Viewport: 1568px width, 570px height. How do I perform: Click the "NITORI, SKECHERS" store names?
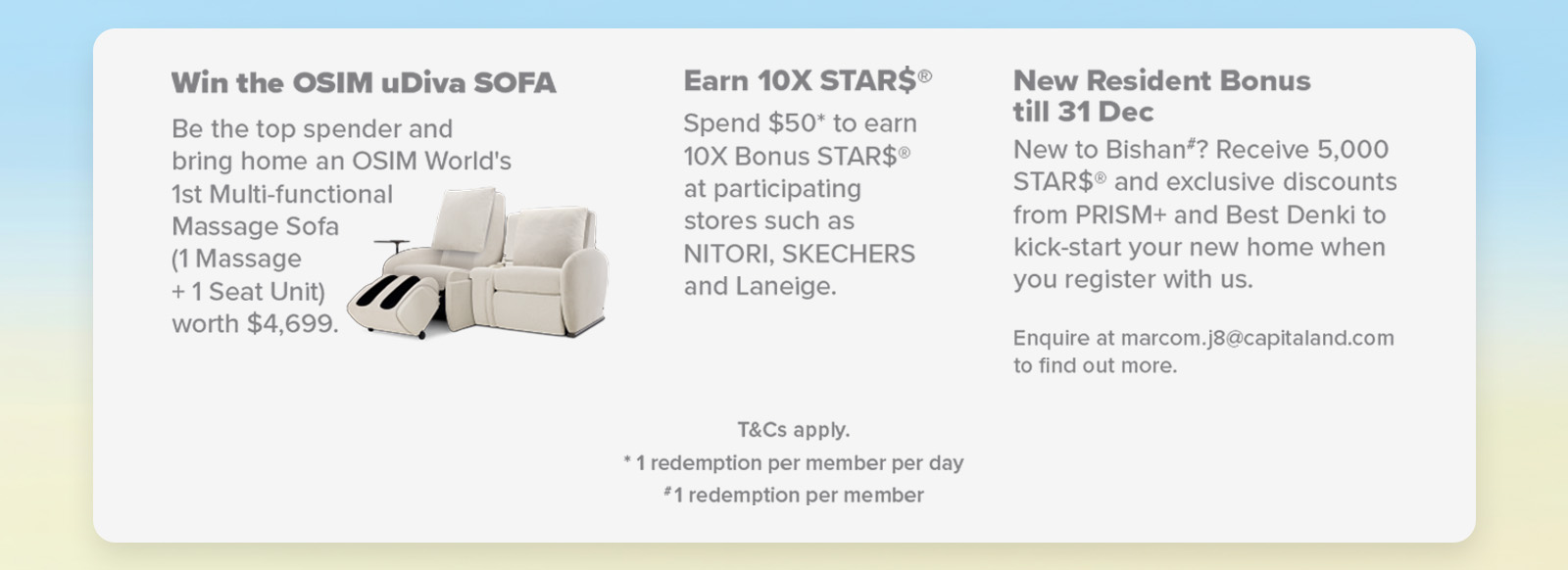point(799,254)
